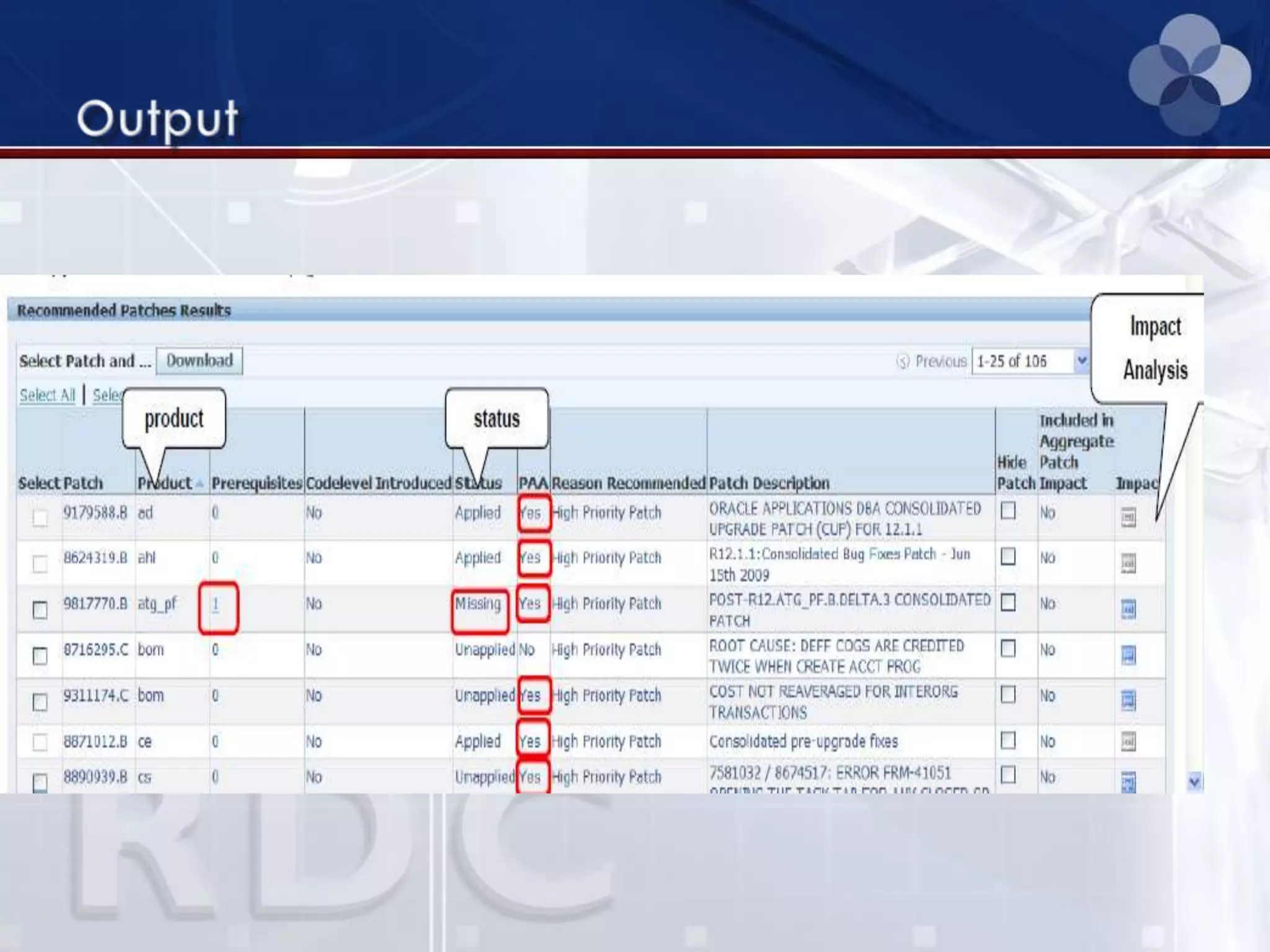Viewport: 1270px width, 952px height.
Task: Select the checkbox for patch 8716295.C
Action: (40, 656)
